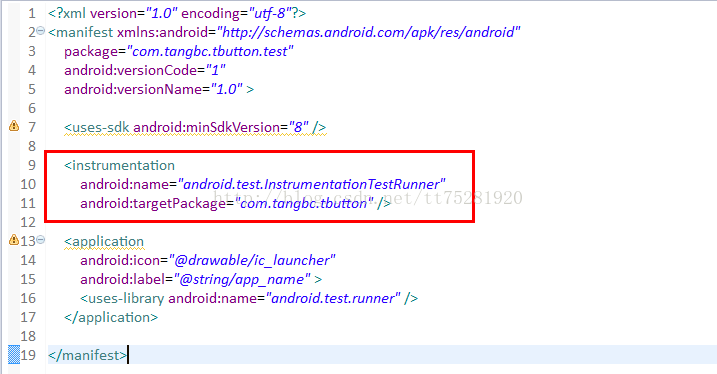
Task: Click package value "com.tangbc.tbutton.test"
Action: point(210,51)
